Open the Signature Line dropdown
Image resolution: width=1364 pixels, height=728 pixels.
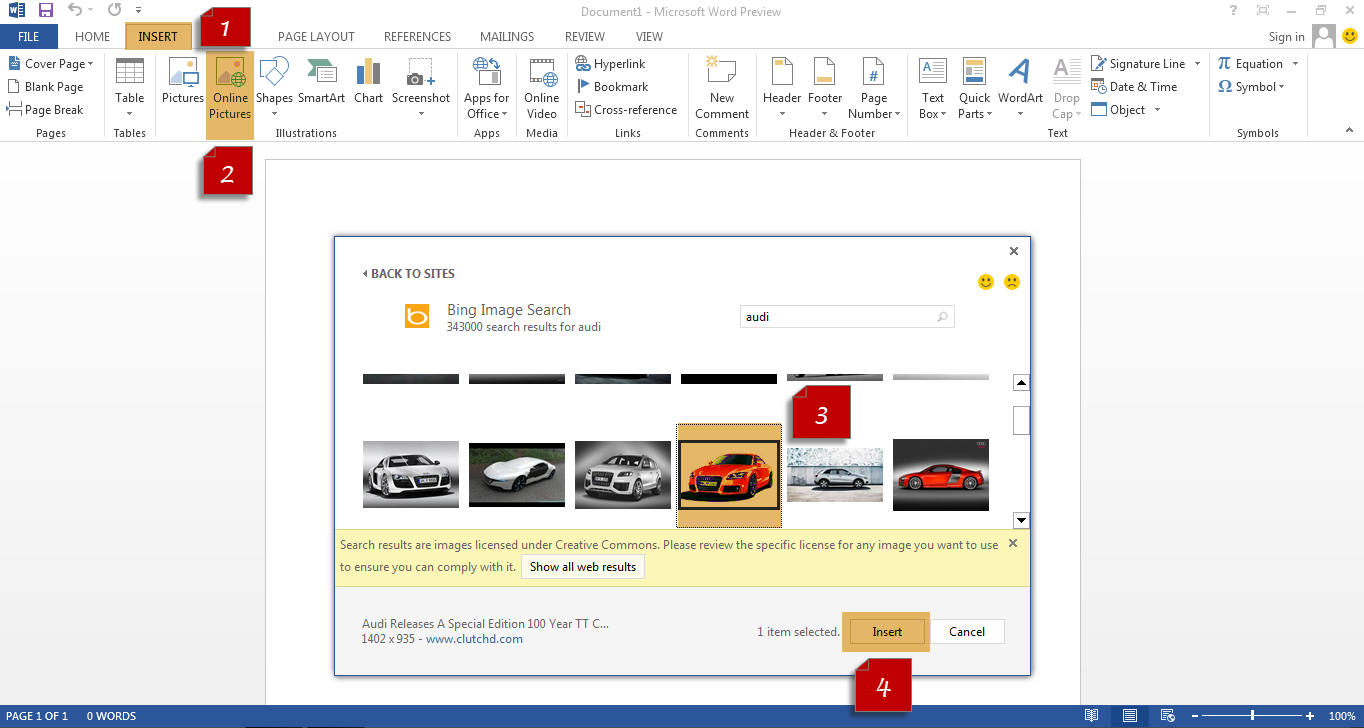(x=1196, y=63)
